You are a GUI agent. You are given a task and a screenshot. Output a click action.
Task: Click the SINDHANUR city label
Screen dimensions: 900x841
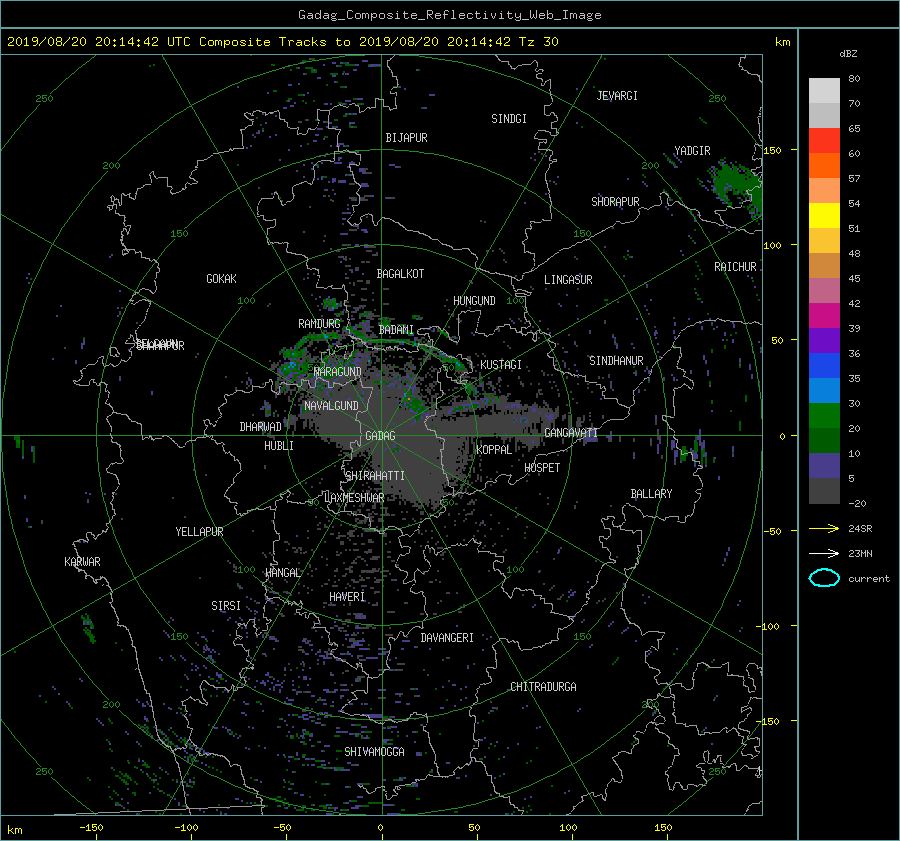(616, 361)
